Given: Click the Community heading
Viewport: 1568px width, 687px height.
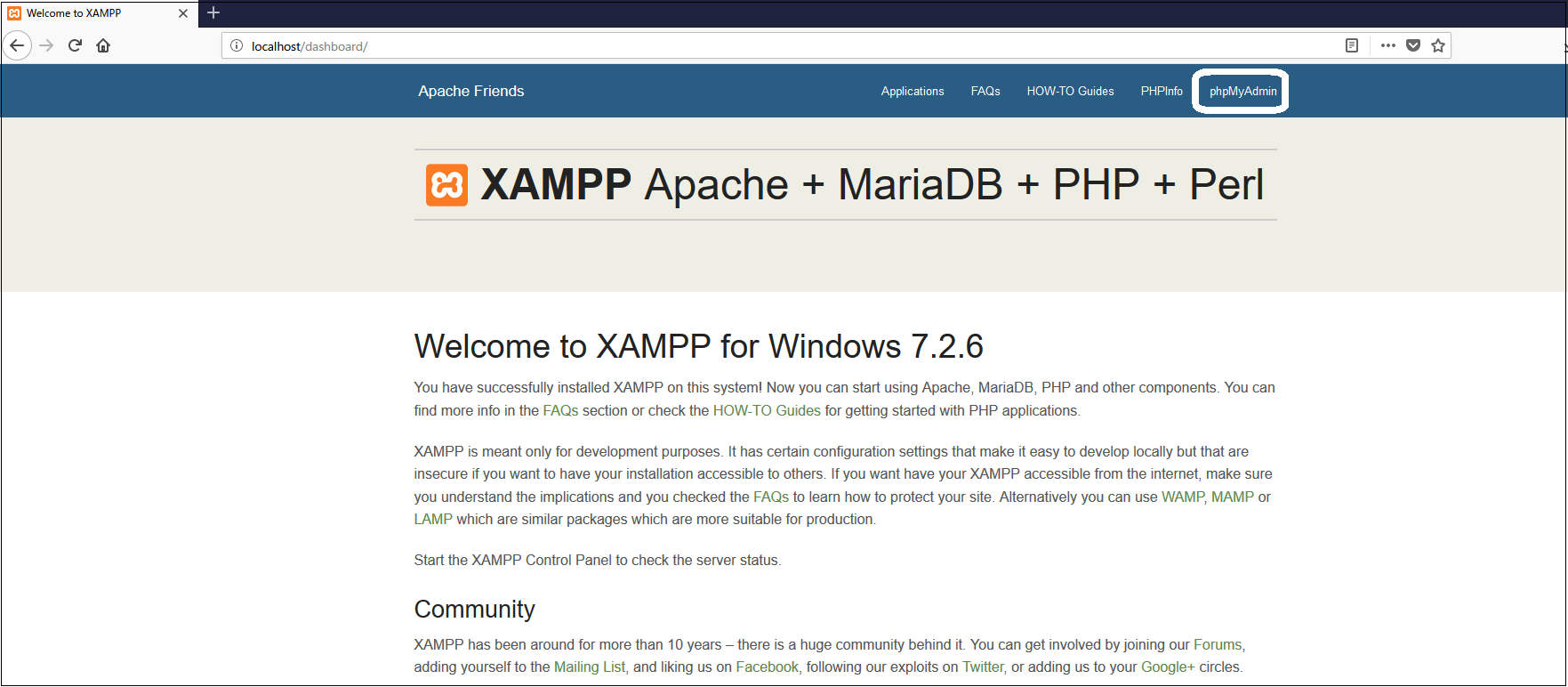Looking at the screenshot, I should point(474,609).
